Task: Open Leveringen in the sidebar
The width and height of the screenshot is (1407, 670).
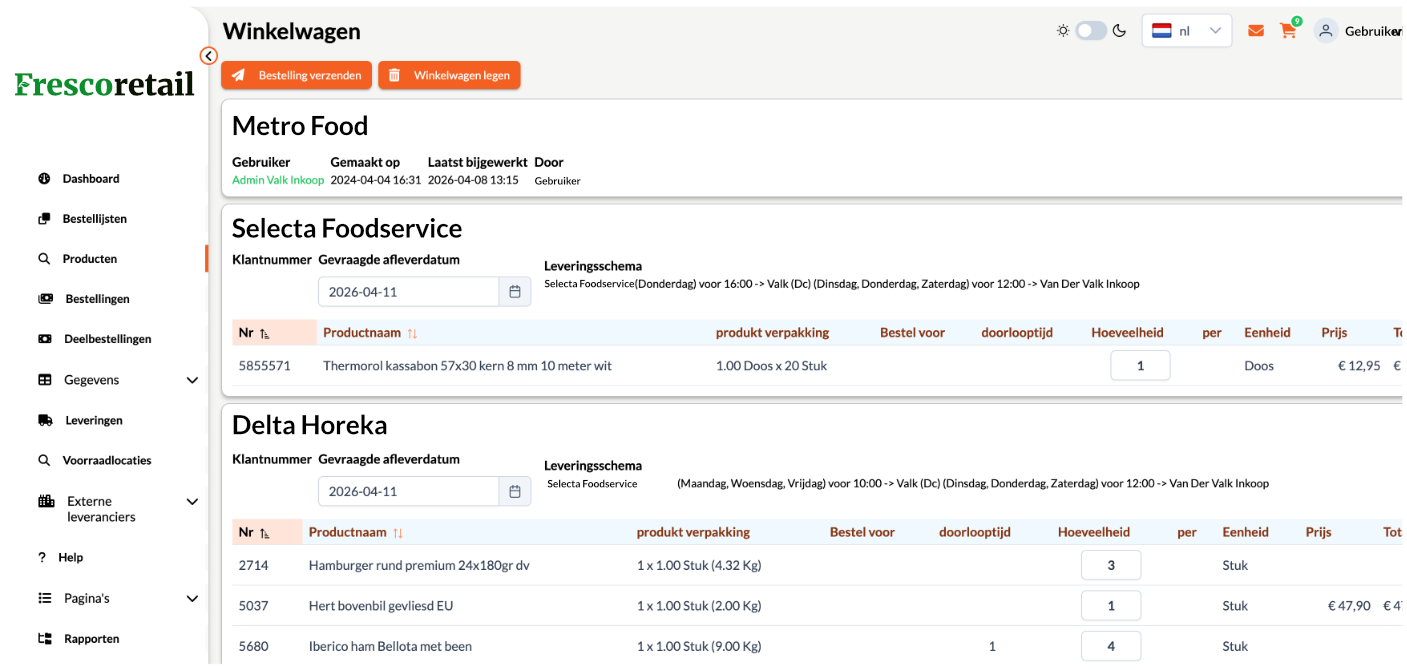Action: tap(94, 421)
